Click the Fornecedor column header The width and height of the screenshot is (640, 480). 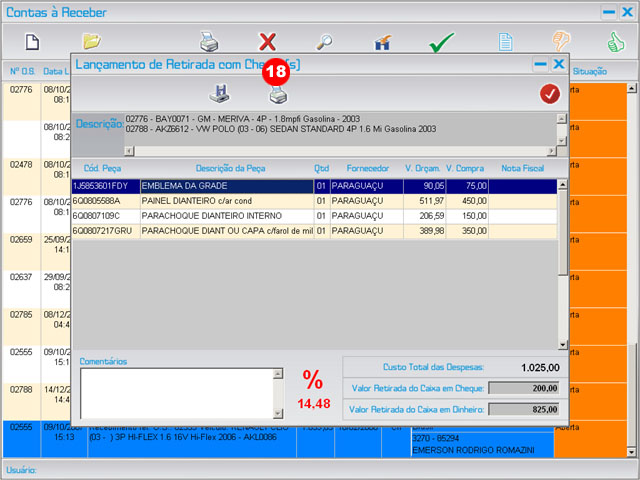pos(367,168)
